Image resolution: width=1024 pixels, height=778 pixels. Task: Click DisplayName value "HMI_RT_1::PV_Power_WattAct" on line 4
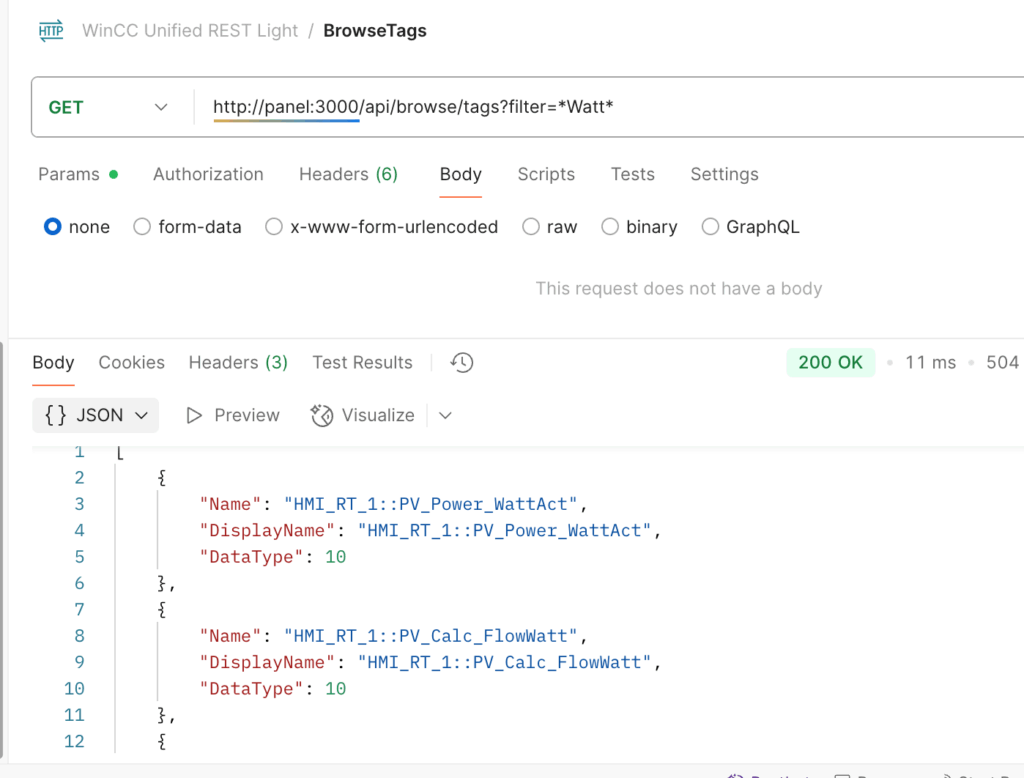point(504,530)
